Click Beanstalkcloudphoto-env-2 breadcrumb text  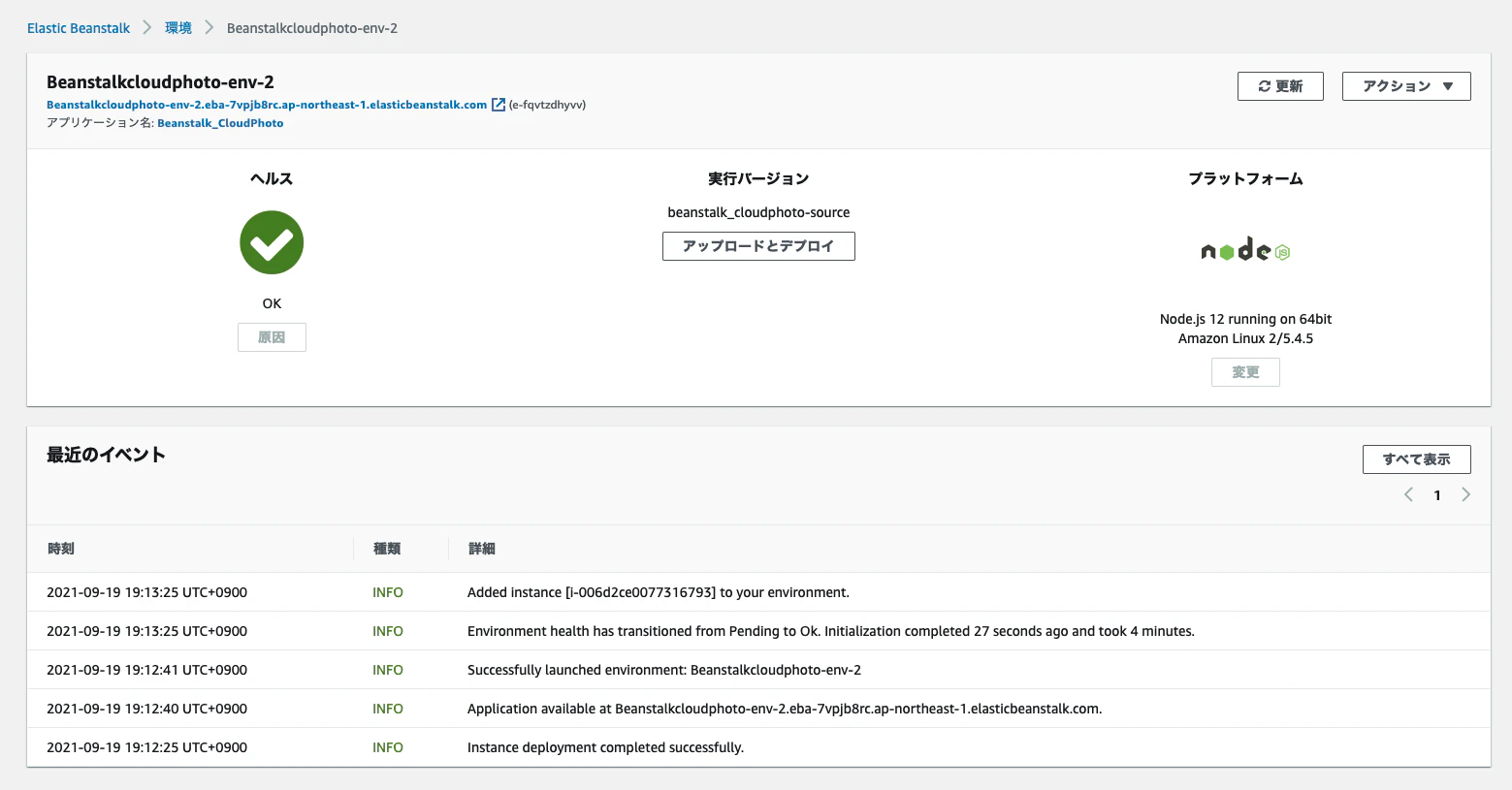312,28
